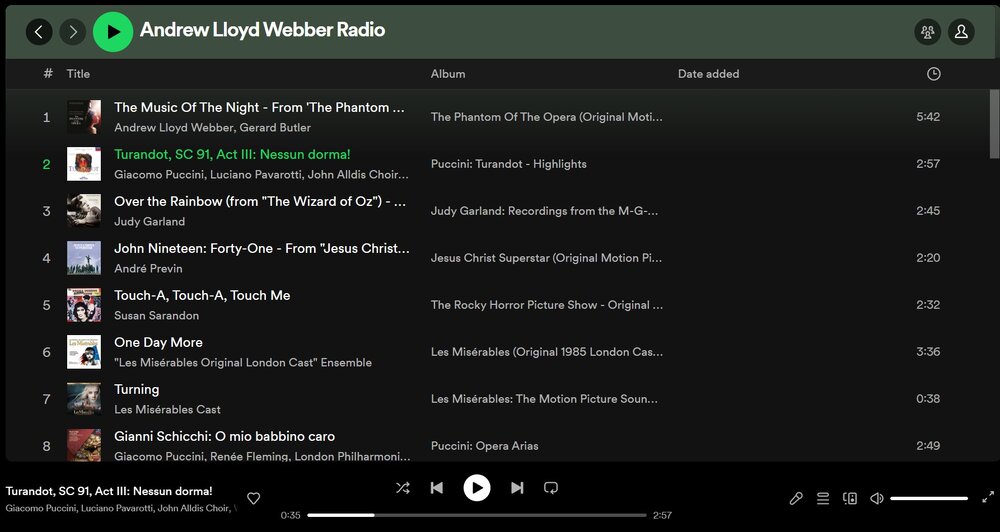Expand the player to full screen
This screenshot has width=1000, height=532.
[988, 497]
